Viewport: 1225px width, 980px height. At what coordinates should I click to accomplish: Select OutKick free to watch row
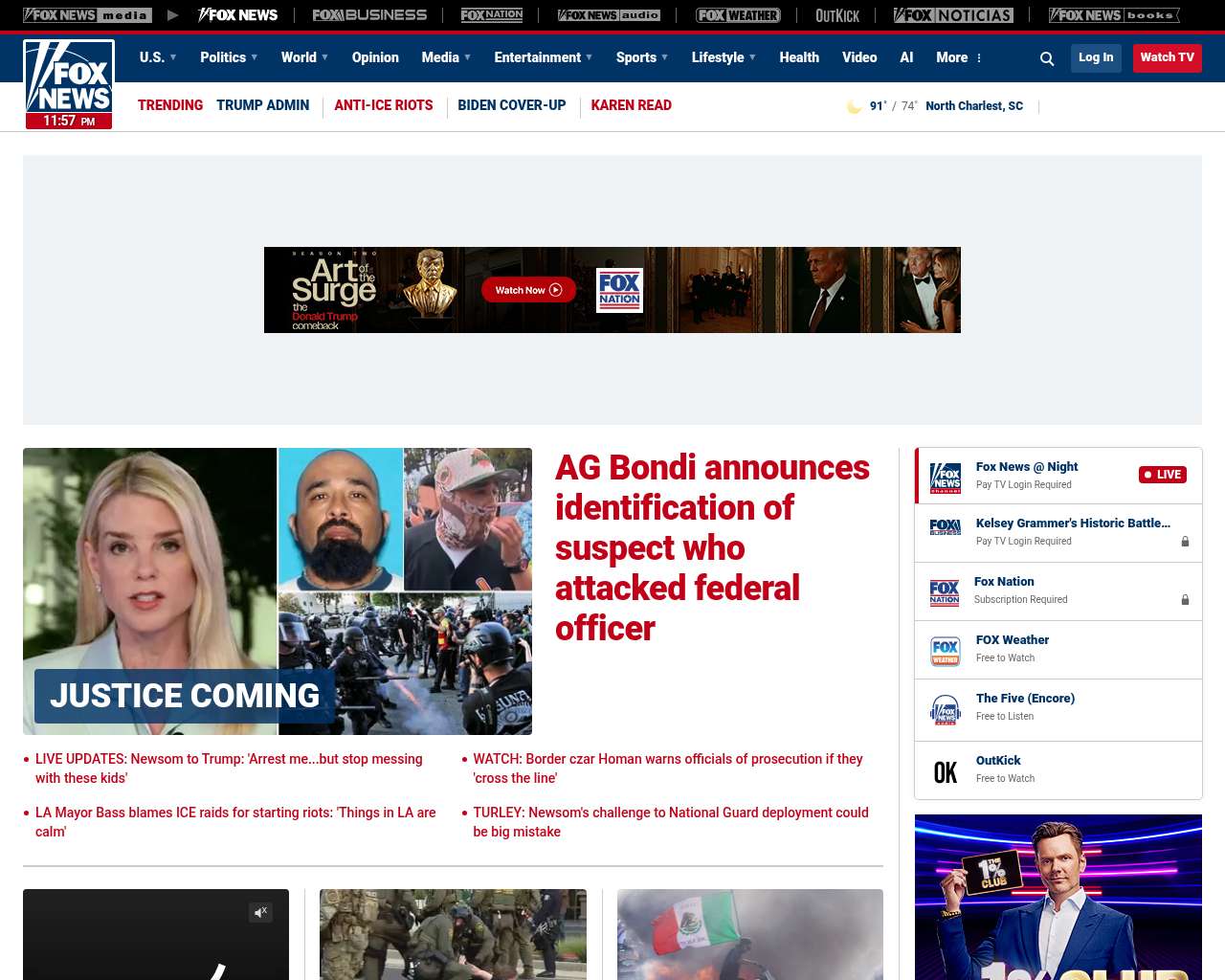click(x=1058, y=770)
